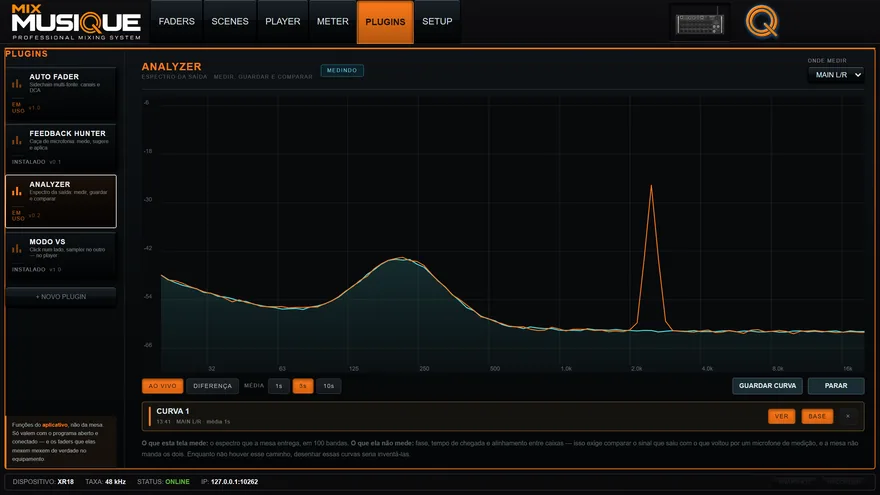The width and height of the screenshot is (880, 495).
Task: Click the 'TAXA: 48 kHz' status entry
Action: point(106,482)
